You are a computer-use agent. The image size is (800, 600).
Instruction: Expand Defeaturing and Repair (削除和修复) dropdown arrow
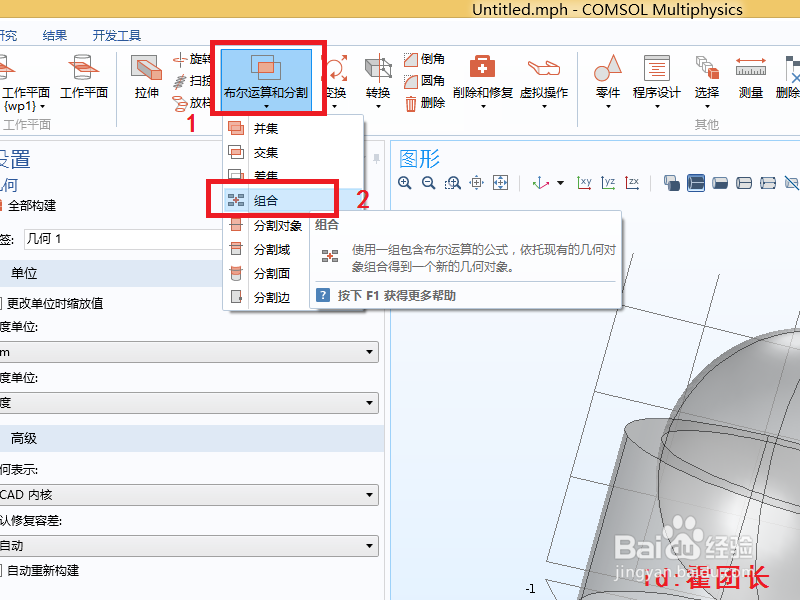(x=483, y=106)
